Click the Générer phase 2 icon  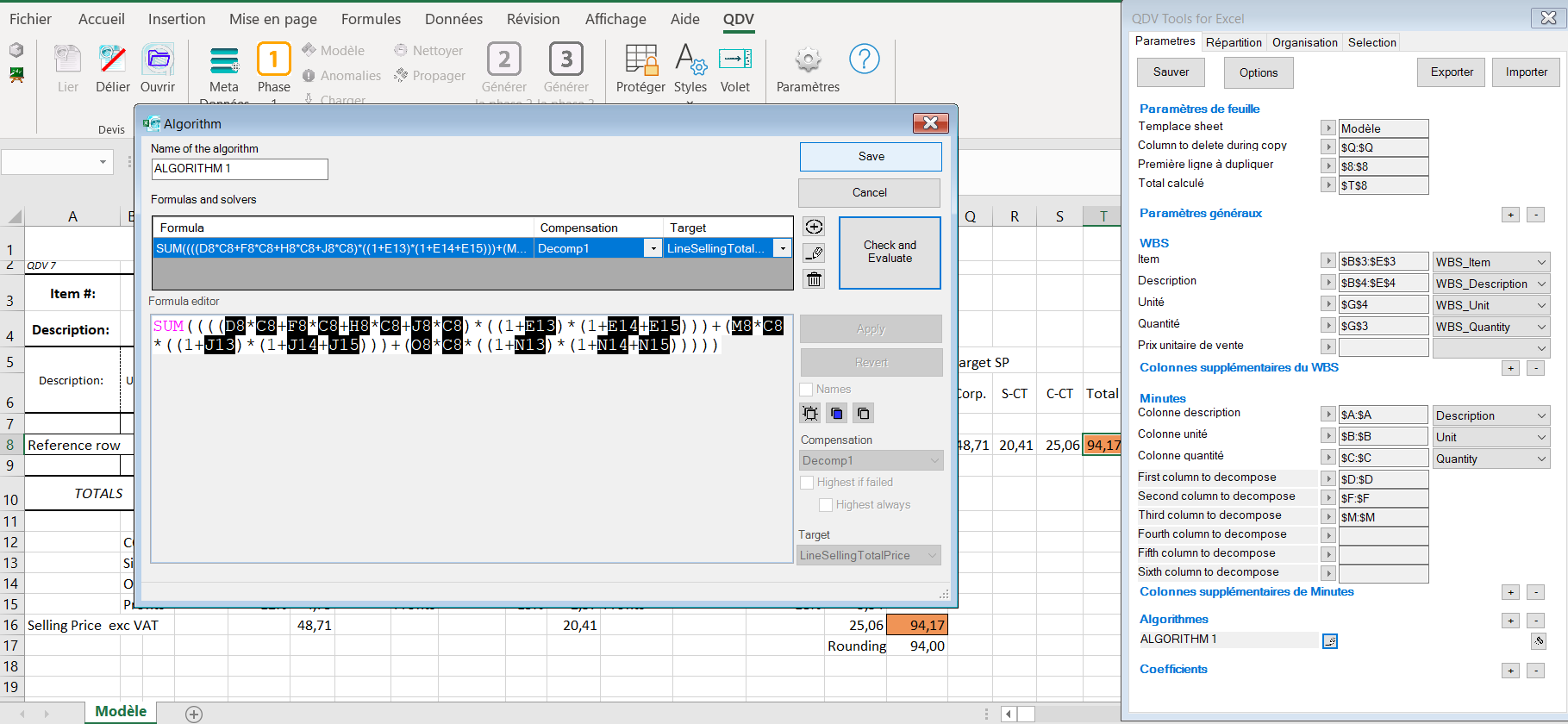(504, 59)
